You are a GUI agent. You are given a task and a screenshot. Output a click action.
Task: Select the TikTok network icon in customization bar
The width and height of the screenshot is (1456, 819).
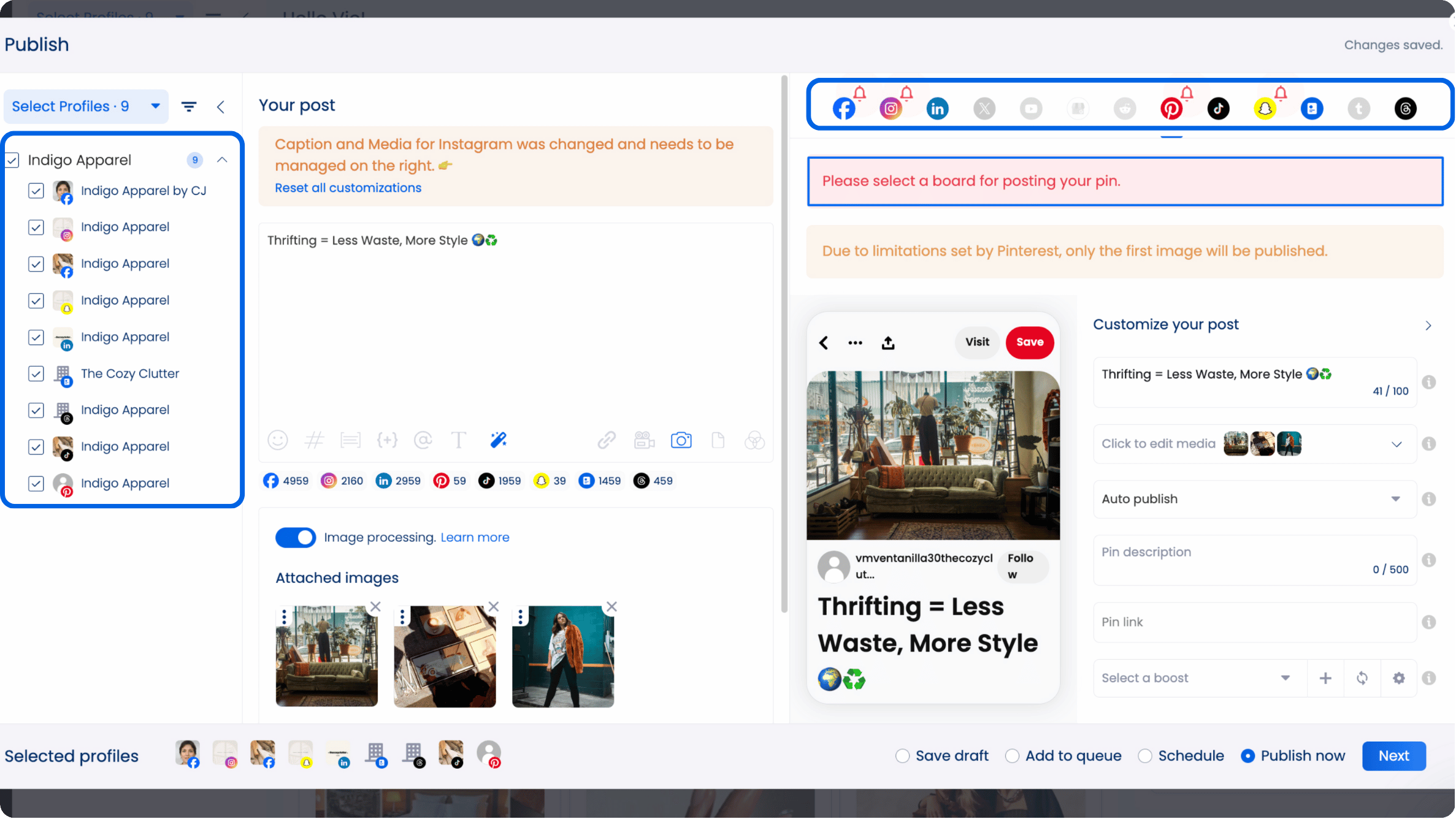[1219, 108]
